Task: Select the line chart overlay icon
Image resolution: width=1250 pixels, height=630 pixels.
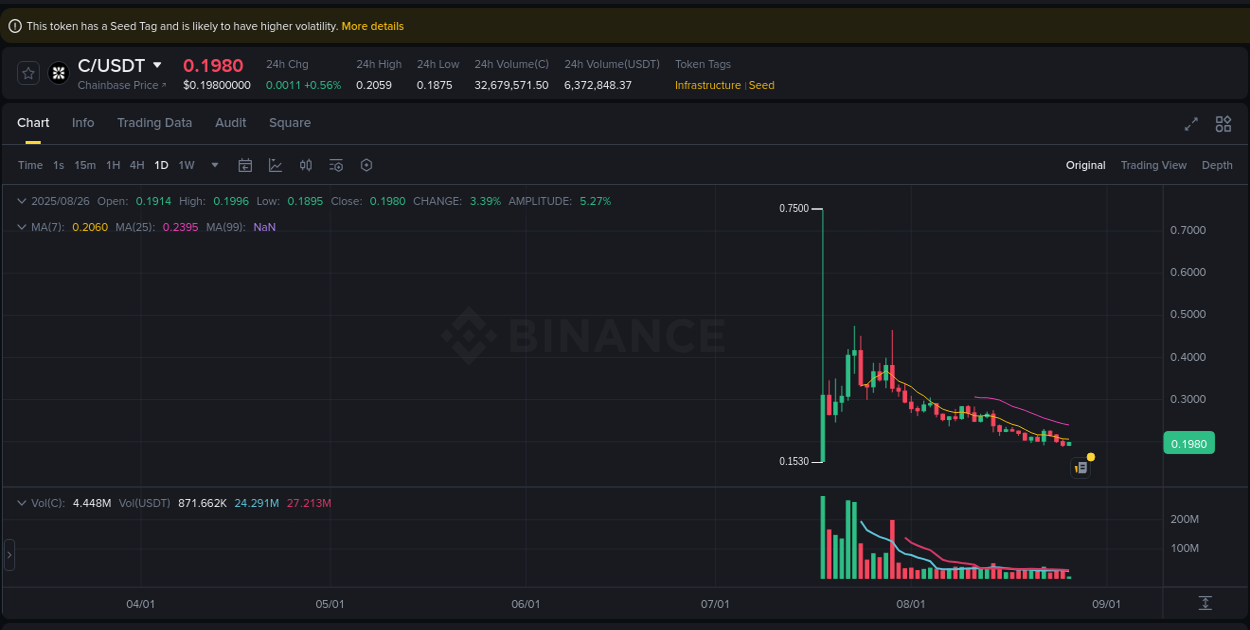Action: (x=275, y=165)
